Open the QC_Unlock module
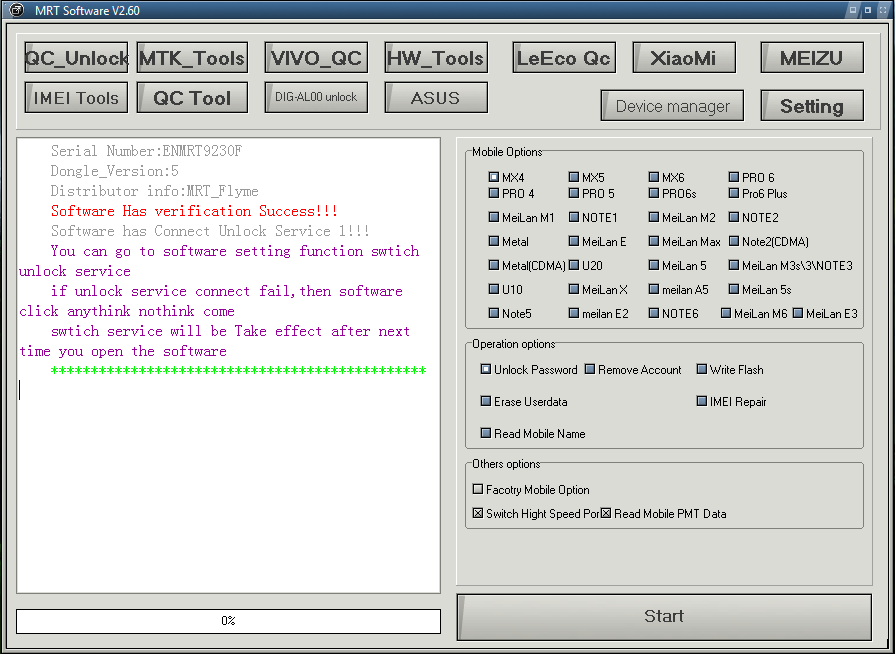The image size is (895, 654). [x=76, y=58]
